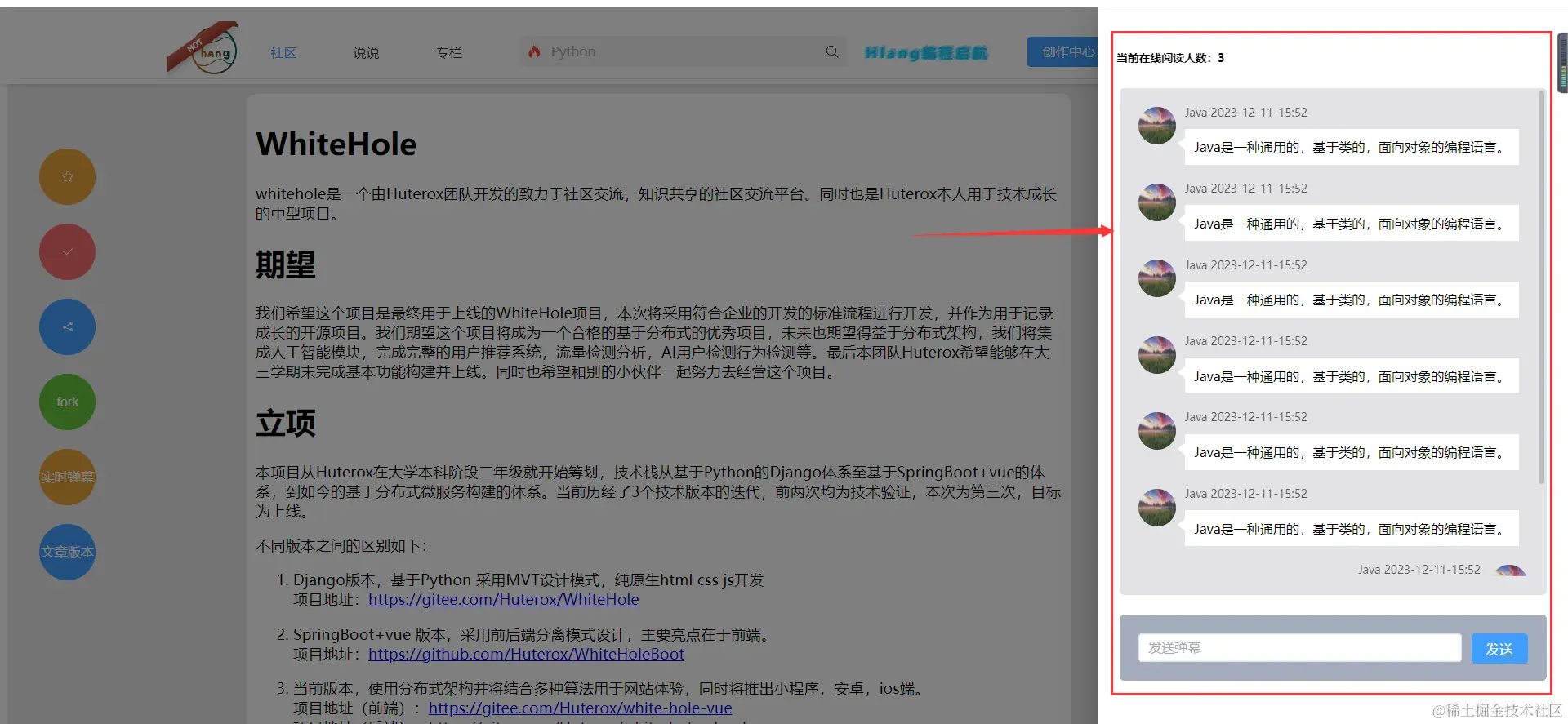The height and width of the screenshot is (724, 1568).
Task: Open the gitee.com/Huterox/WhiteHole link
Action: 503,599
